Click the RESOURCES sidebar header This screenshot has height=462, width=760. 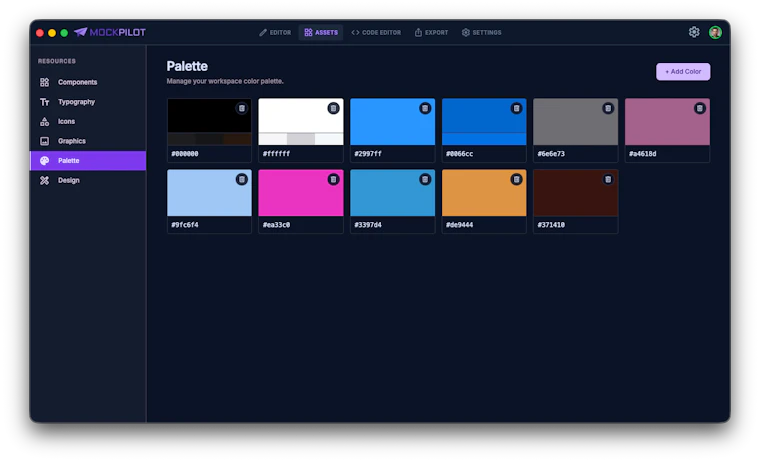[x=57, y=61]
